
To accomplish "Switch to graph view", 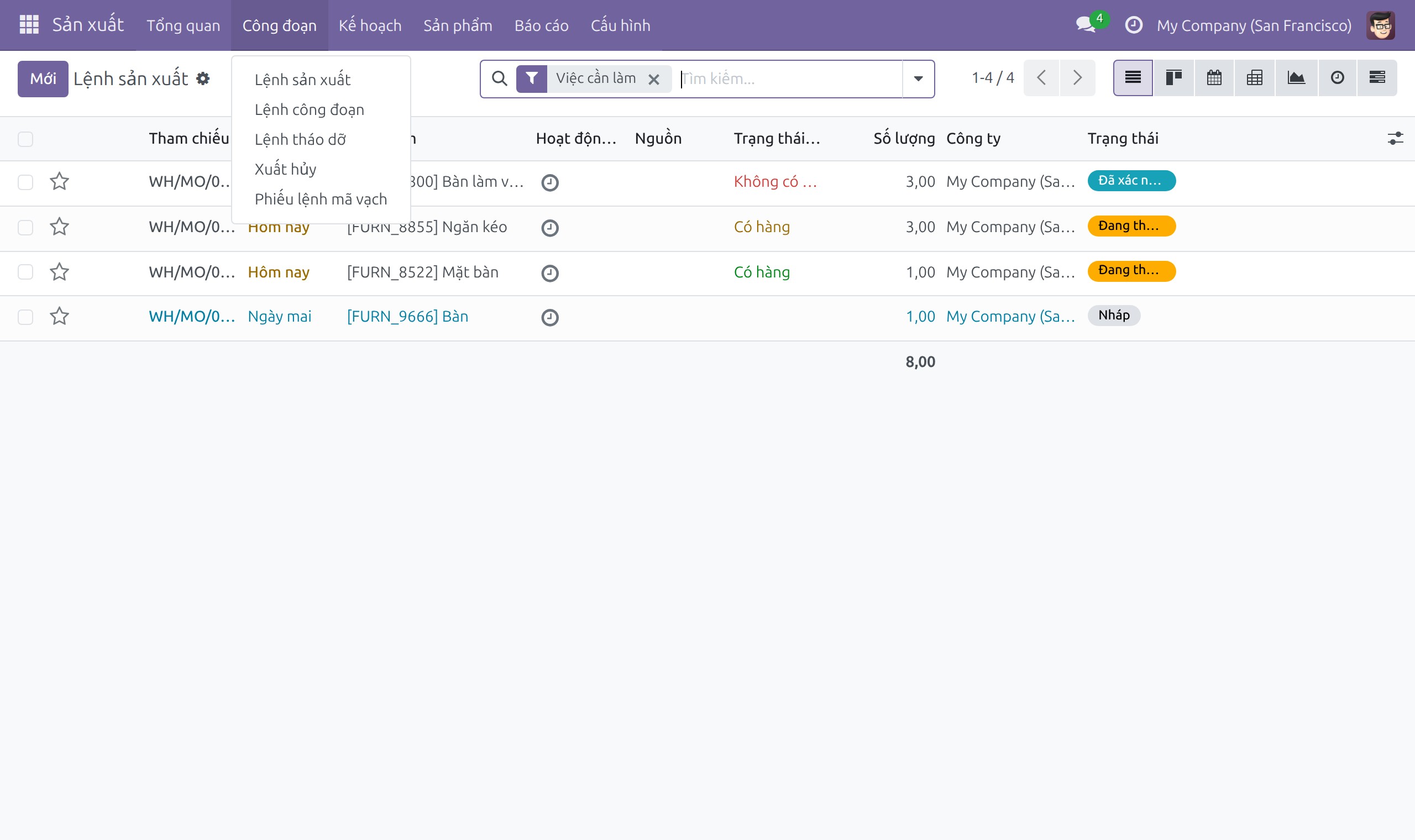I will (1296, 77).
